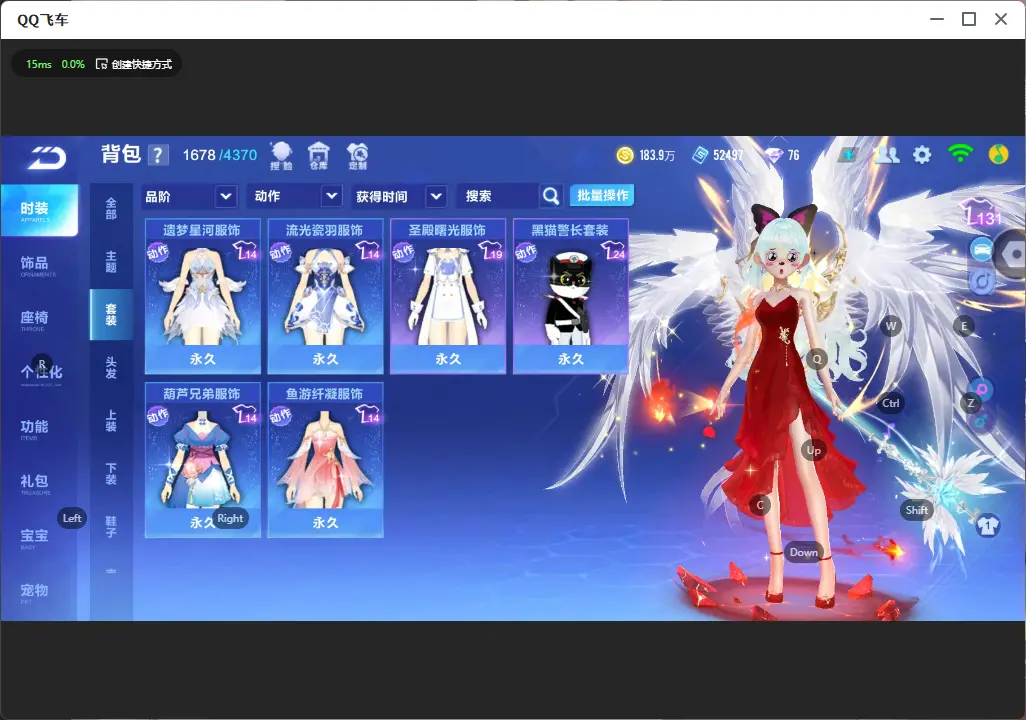Select the 圣殿曙光服饰 outfit card
This screenshot has width=1026, height=720.
[448, 297]
